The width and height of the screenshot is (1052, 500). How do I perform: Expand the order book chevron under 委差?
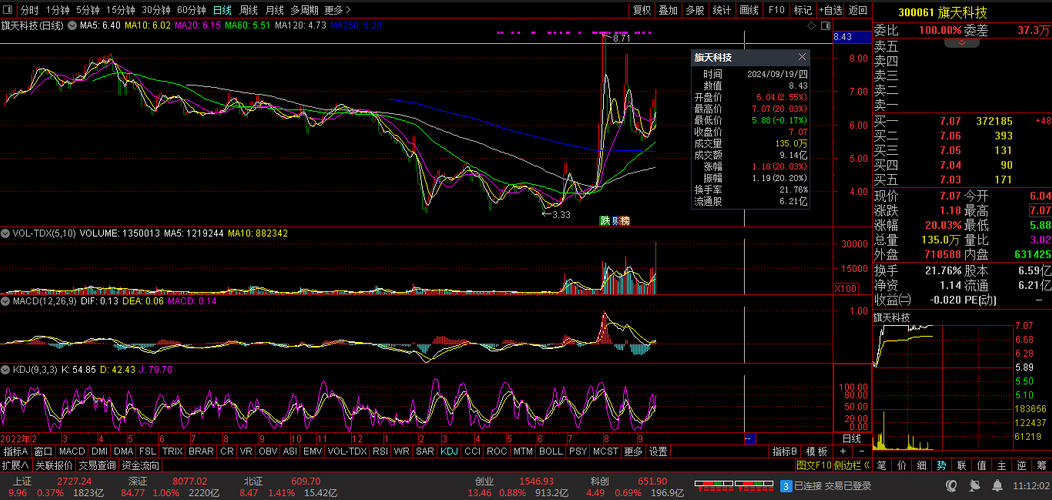[x=961, y=42]
